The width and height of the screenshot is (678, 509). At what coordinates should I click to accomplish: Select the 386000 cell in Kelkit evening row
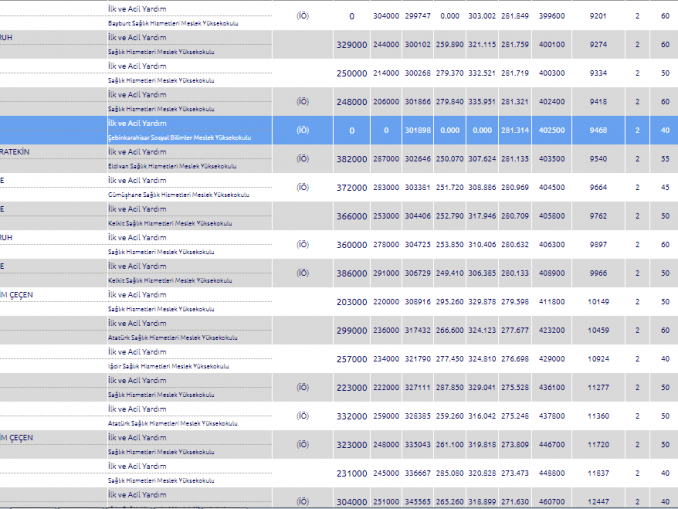351,273
